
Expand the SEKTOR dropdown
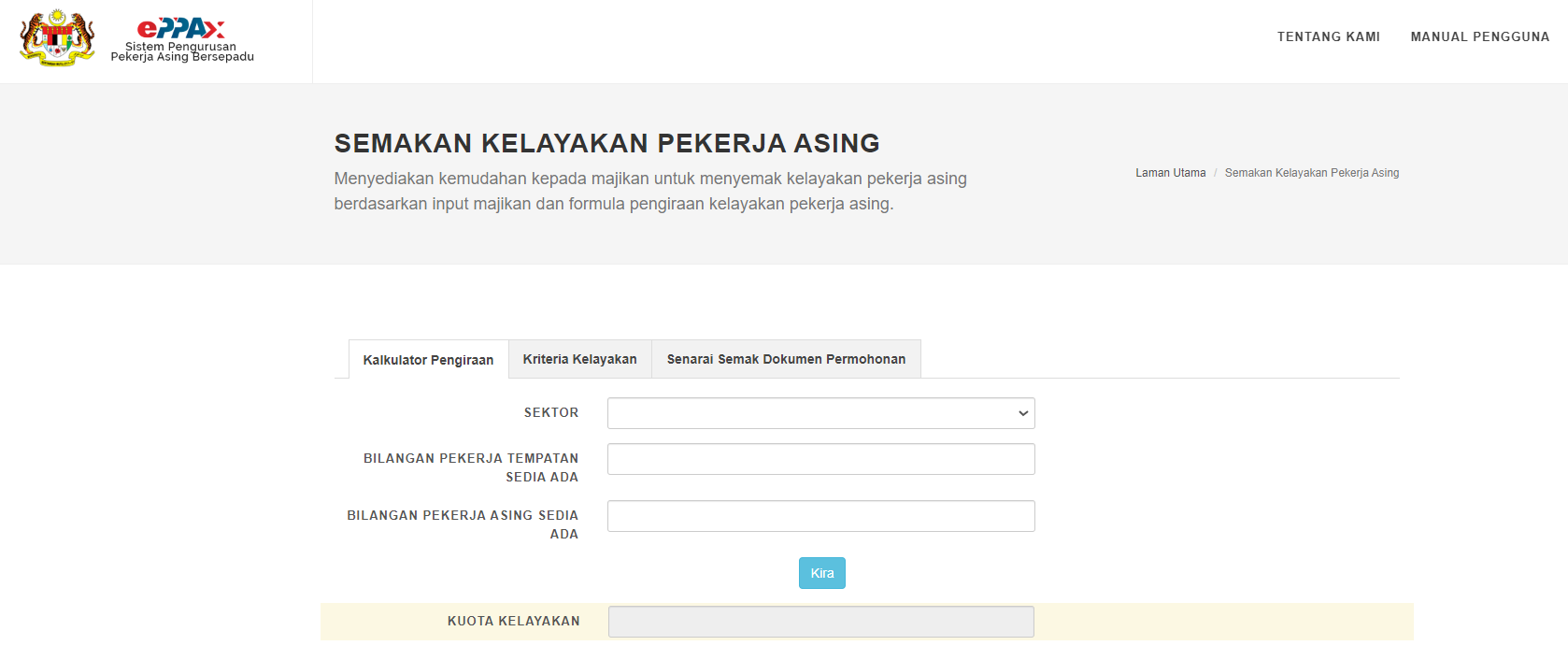[821, 413]
